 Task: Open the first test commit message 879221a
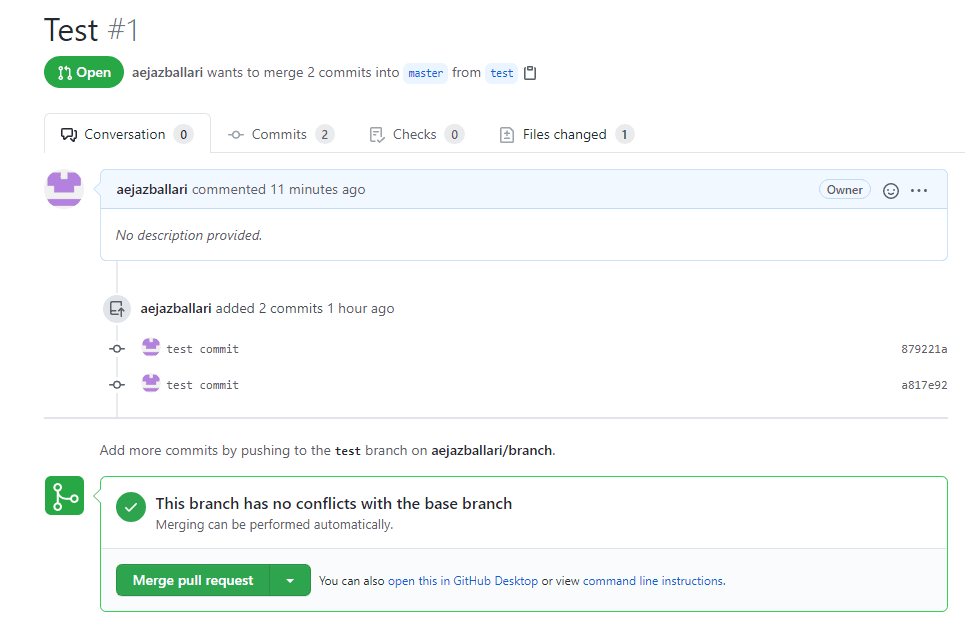click(x=202, y=349)
